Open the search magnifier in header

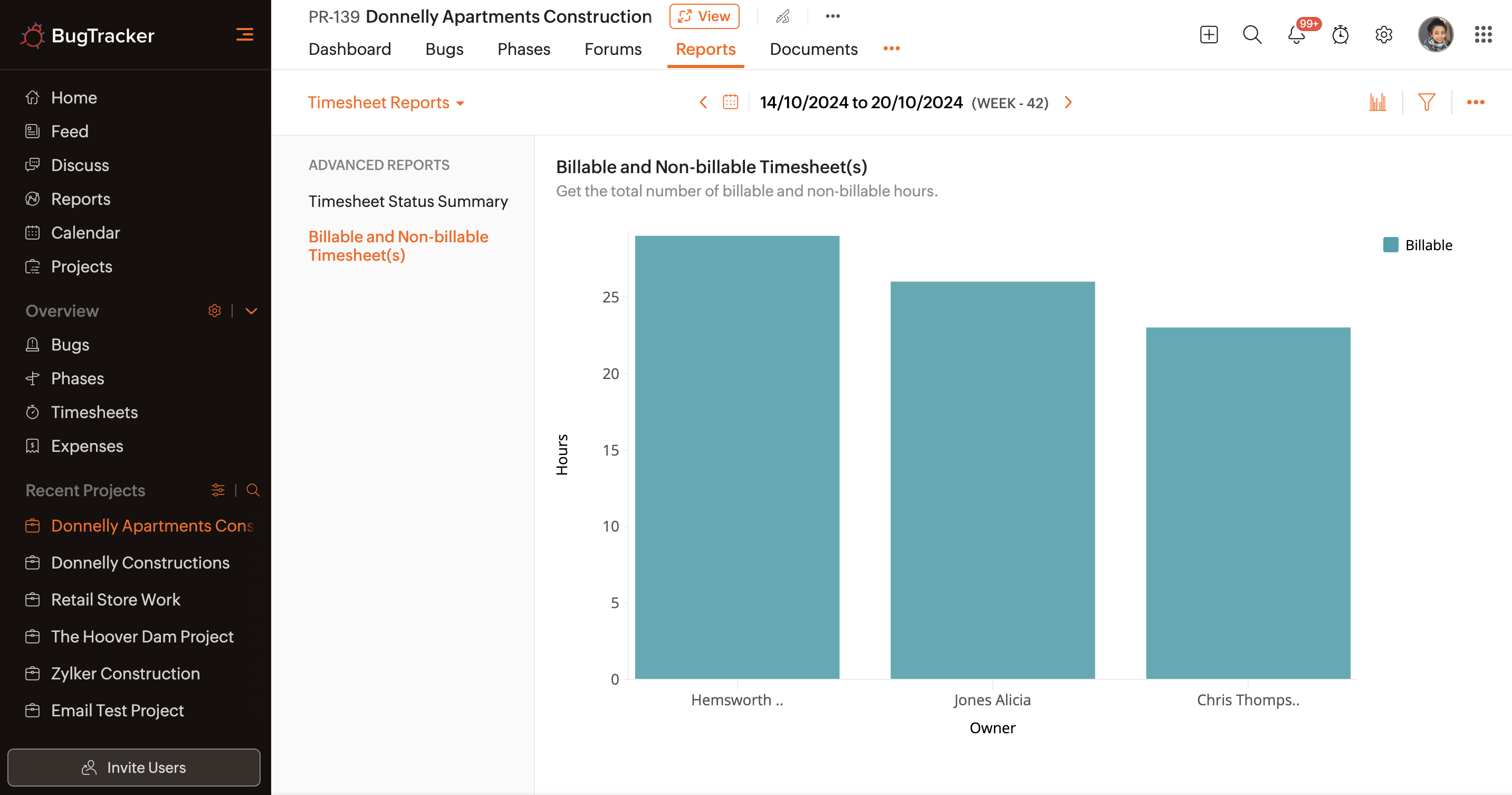[x=1252, y=35]
